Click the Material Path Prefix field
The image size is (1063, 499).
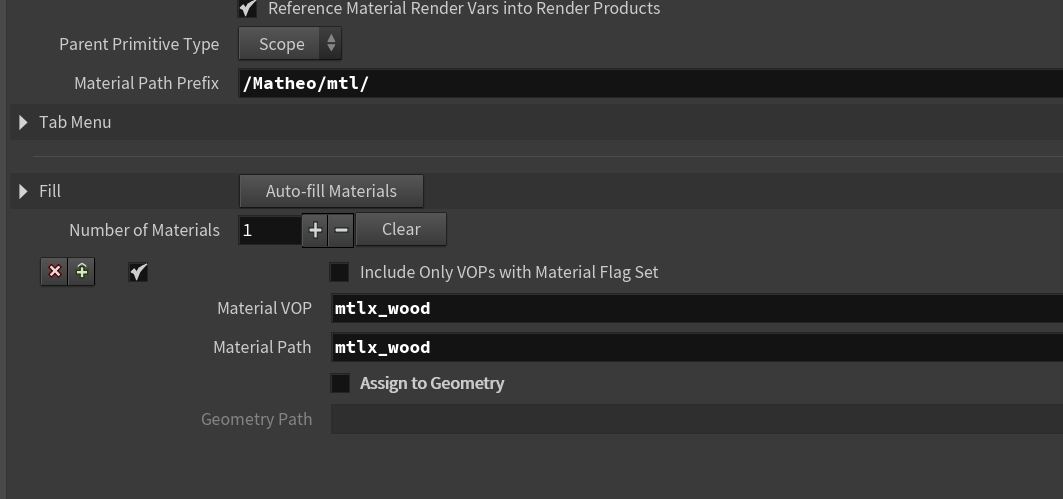650,83
